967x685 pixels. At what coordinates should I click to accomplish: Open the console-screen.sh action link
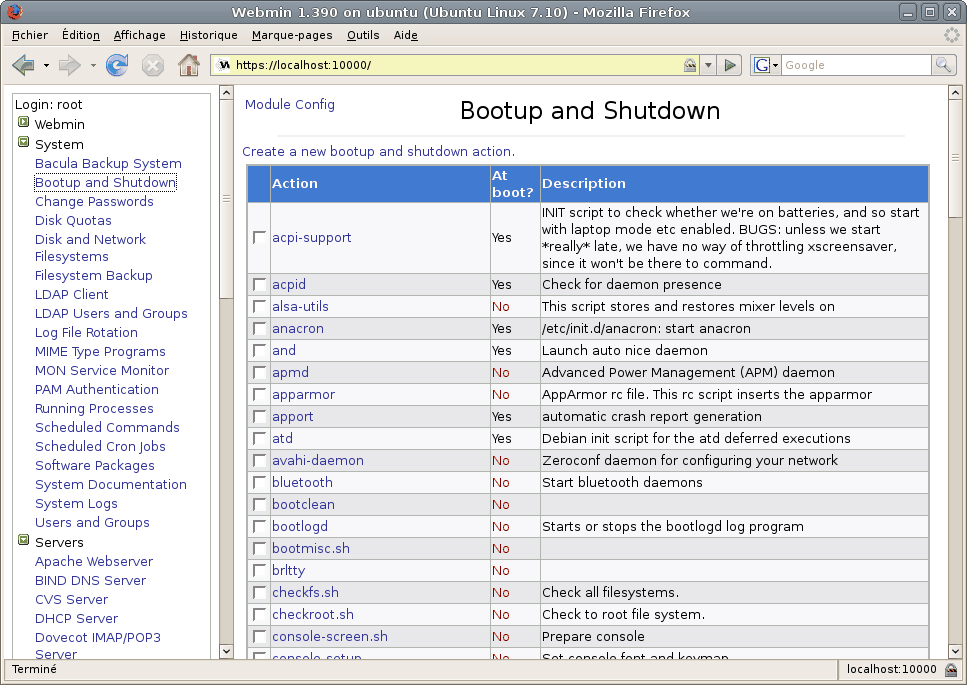point(330,636)
